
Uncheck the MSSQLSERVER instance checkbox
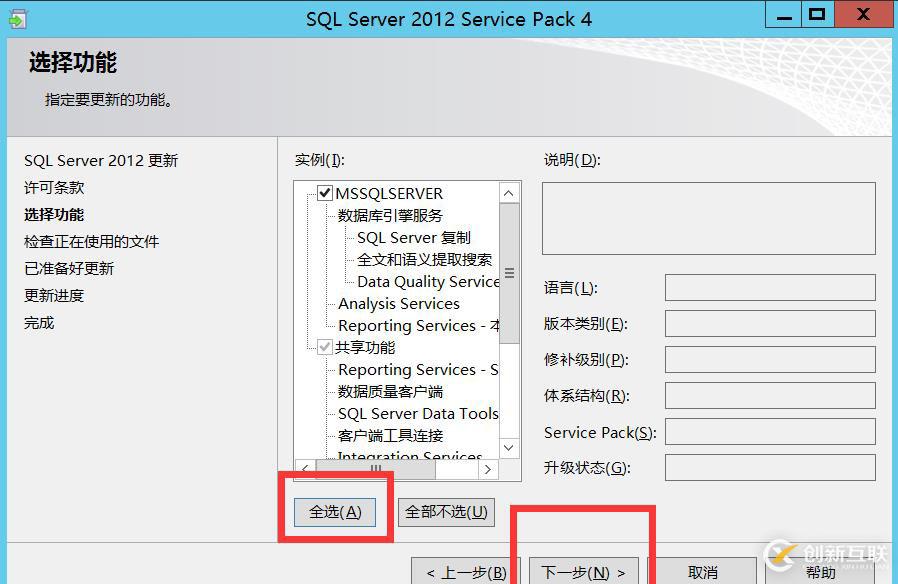pos(325,192)
